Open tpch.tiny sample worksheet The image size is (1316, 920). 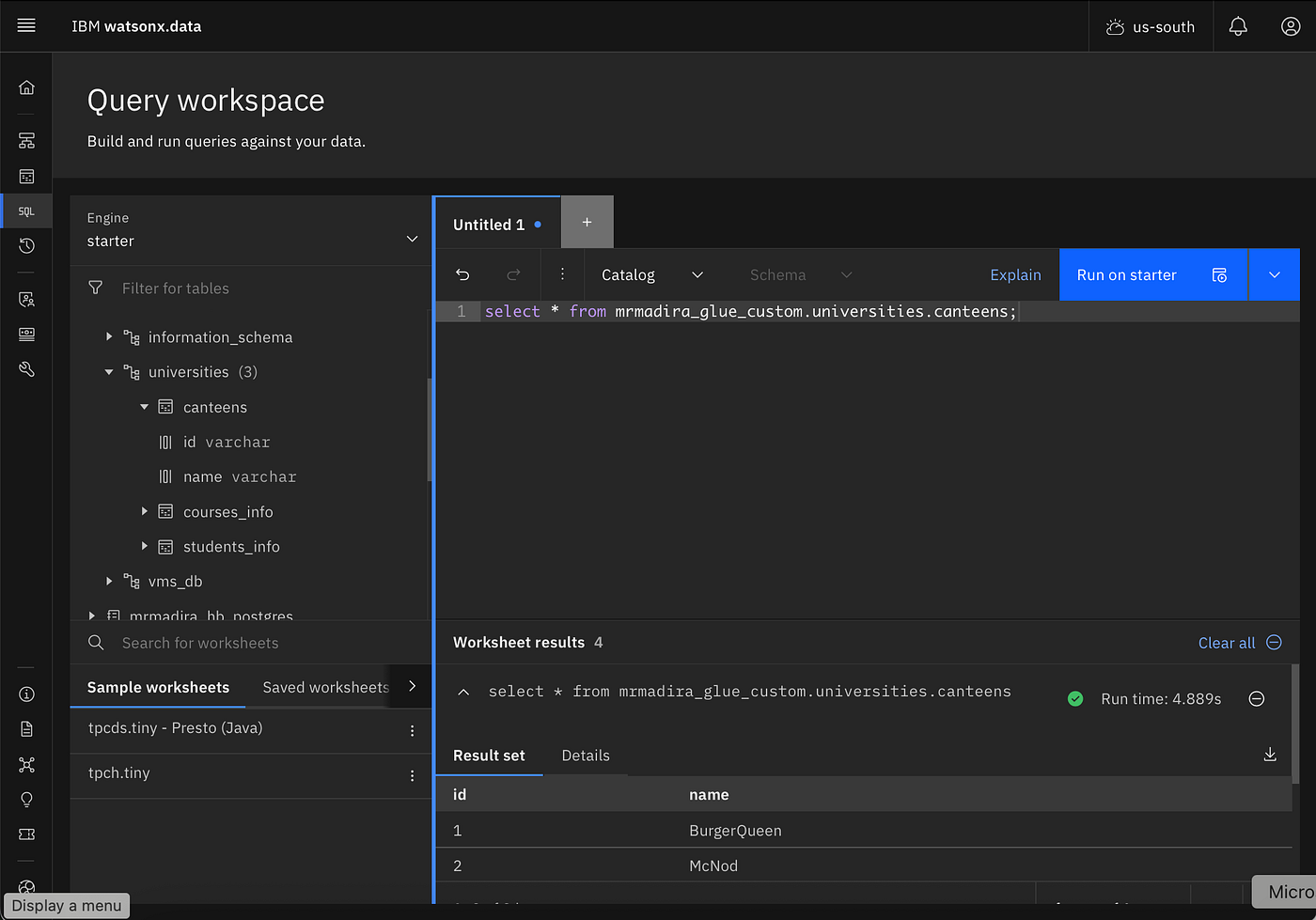[118, 772]
